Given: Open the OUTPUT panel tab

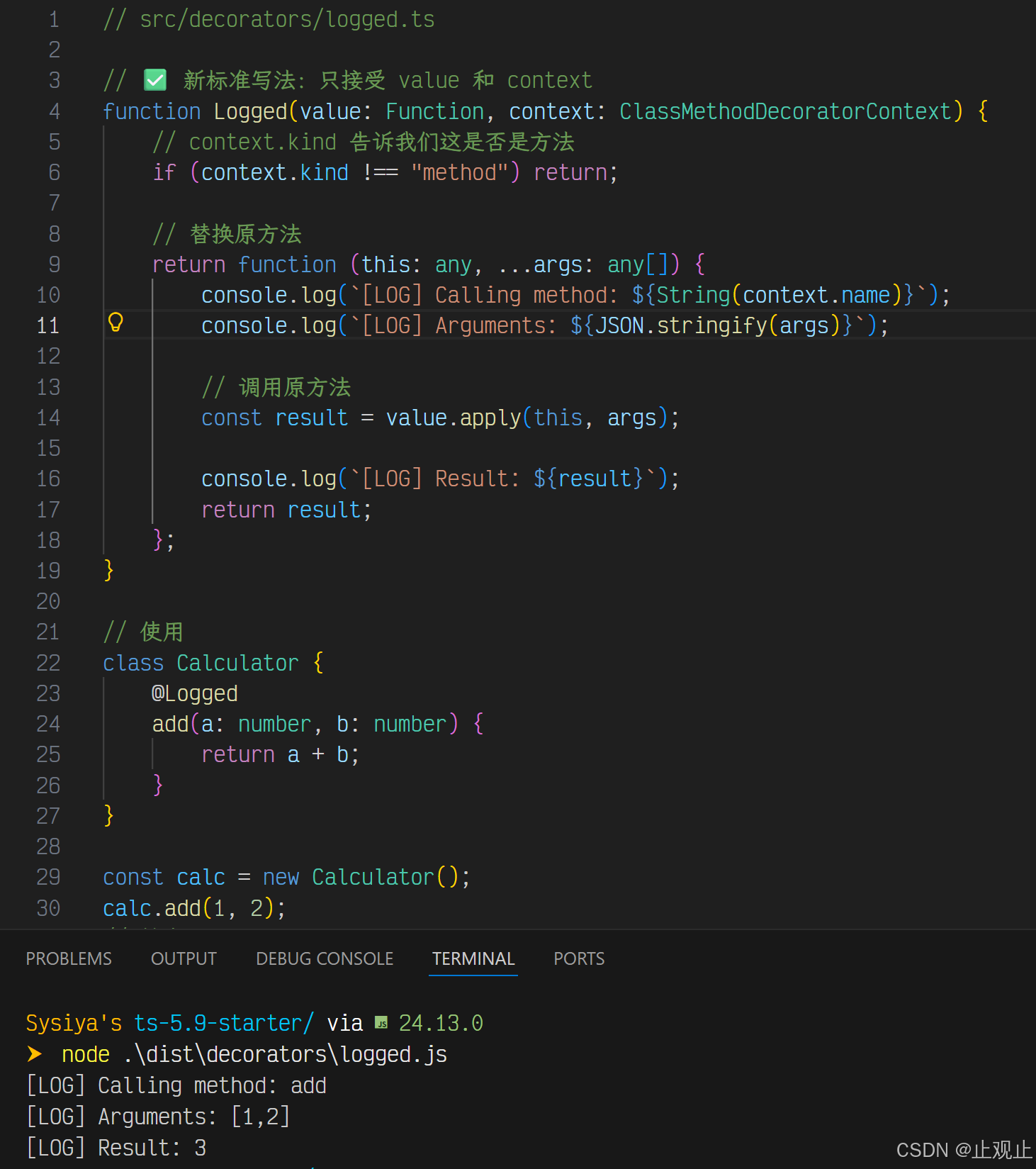Looking at the screenshot, I should [x=184, y=958].
